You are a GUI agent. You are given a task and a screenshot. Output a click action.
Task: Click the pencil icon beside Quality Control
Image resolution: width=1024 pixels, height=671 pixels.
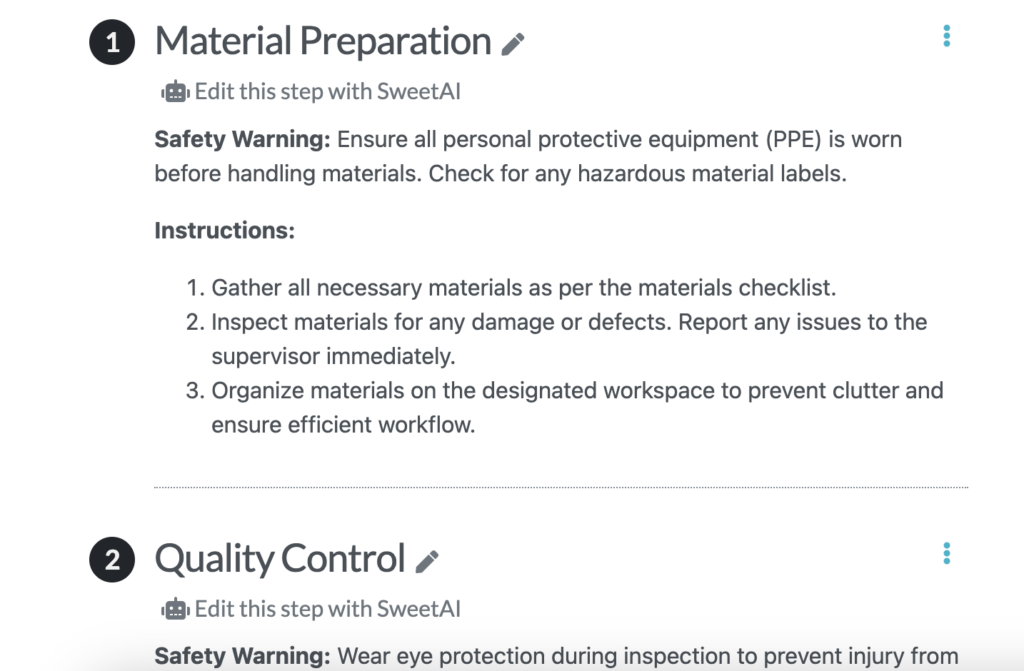click(427, 562)
